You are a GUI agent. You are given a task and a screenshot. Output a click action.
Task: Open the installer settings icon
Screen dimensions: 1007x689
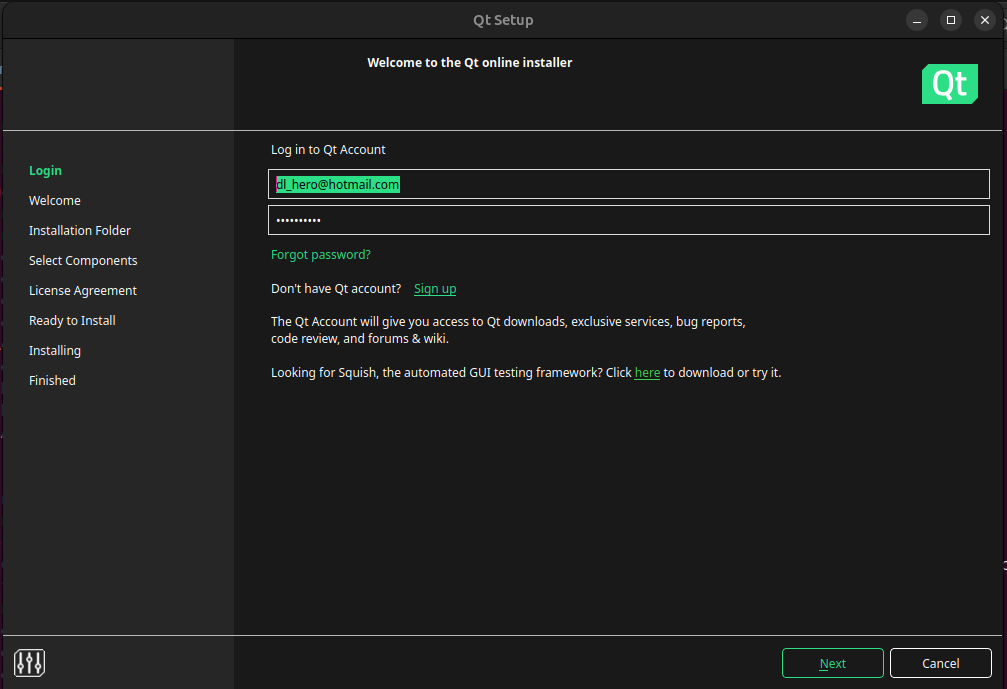(x=30, y=663)
